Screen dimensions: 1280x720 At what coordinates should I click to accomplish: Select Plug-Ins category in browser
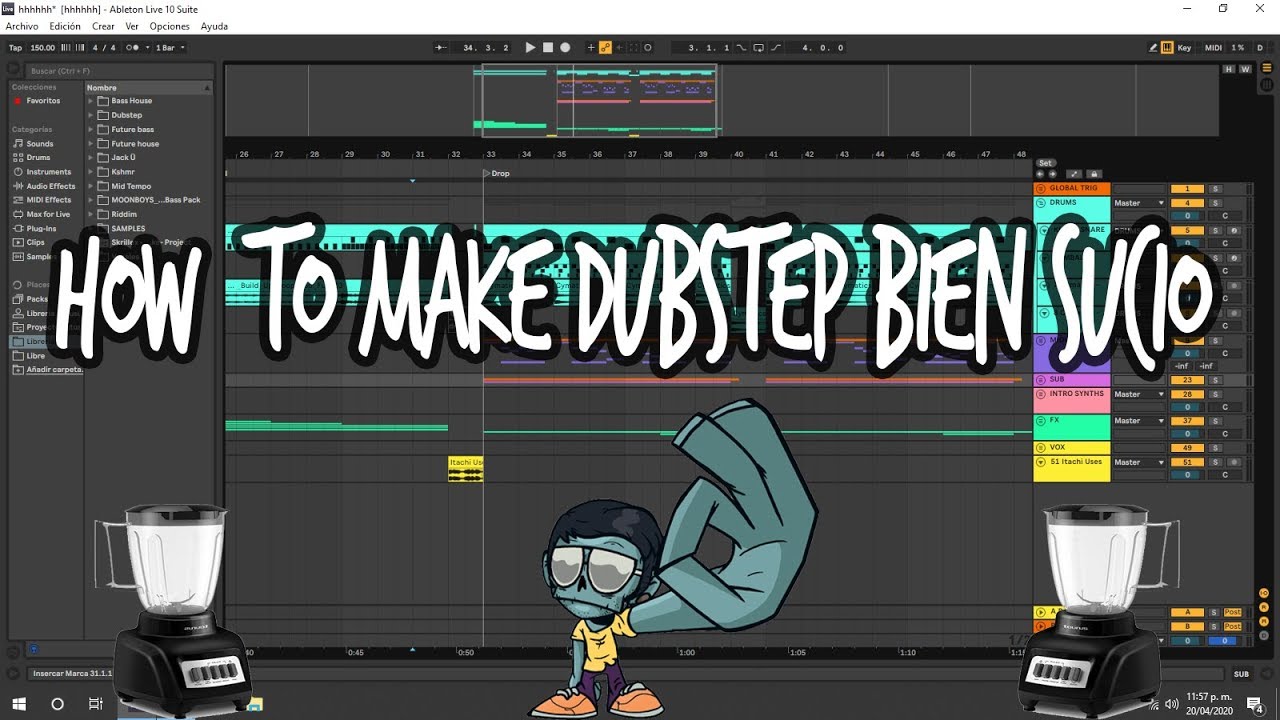41,228
